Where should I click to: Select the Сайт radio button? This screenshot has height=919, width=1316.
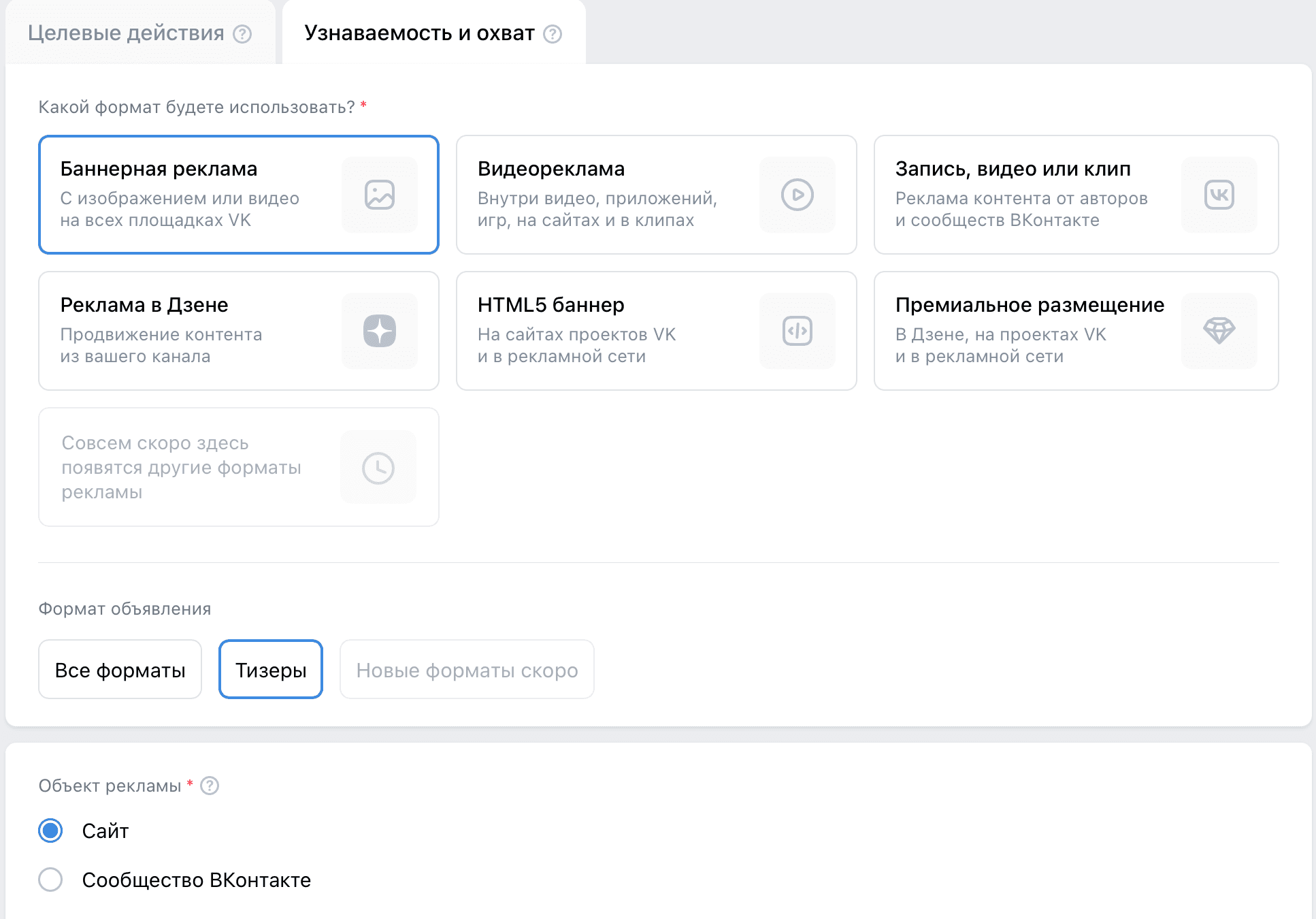50,831
